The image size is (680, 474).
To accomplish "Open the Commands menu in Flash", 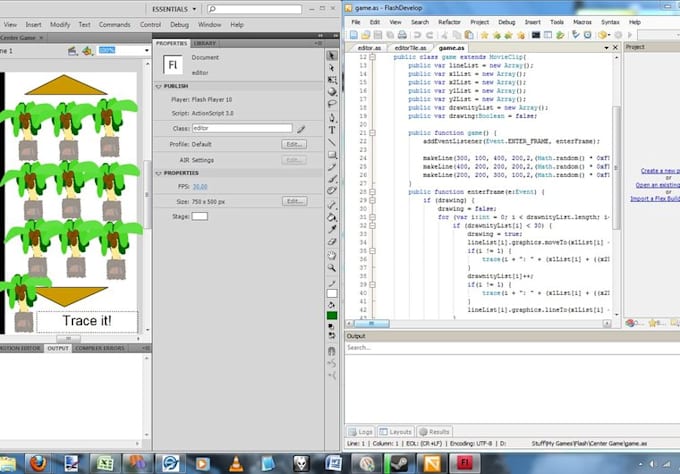I will pyautogui.click(x=114, y=25).
